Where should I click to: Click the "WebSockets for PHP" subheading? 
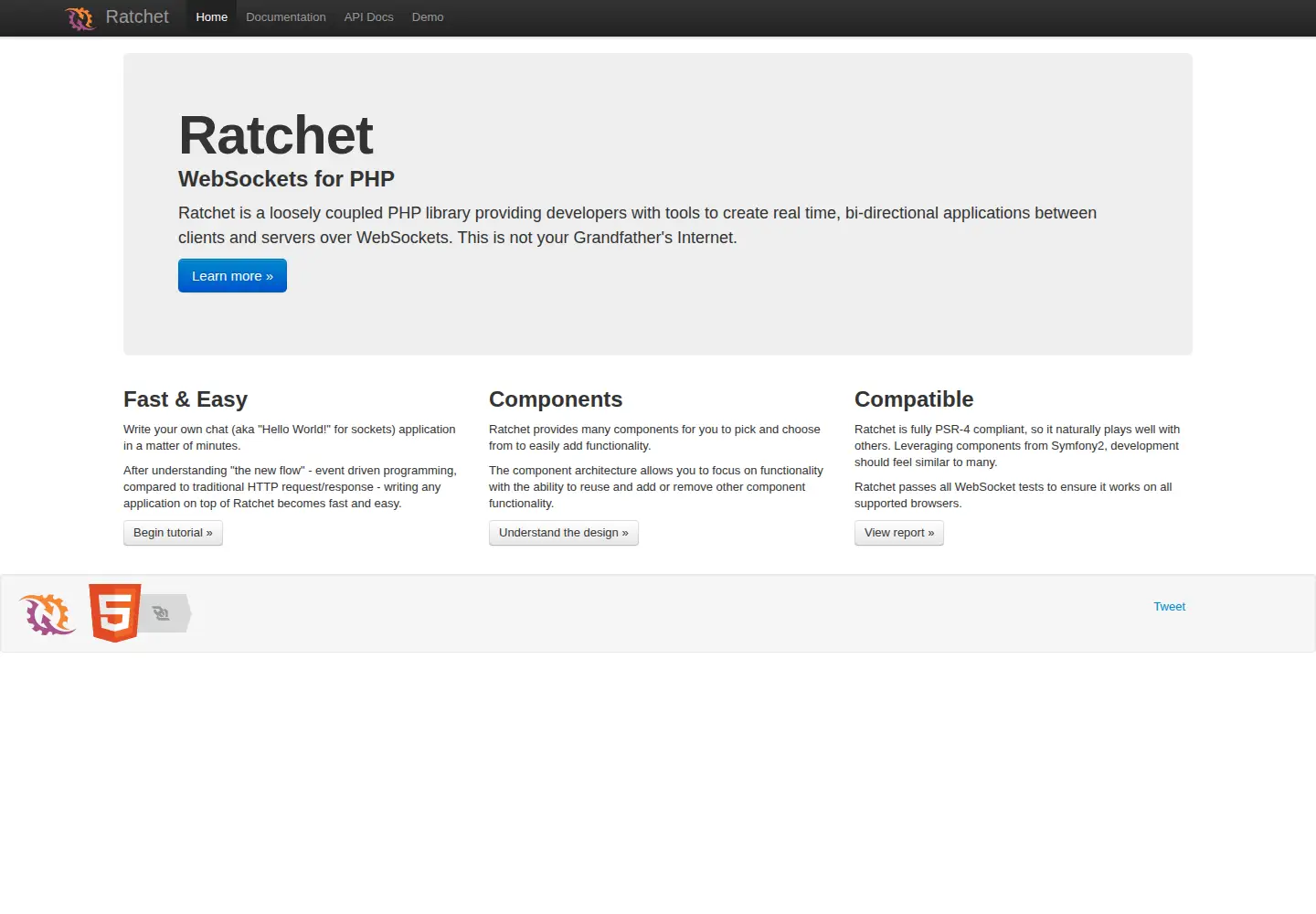pyautogui.click(x=286, y=179)
